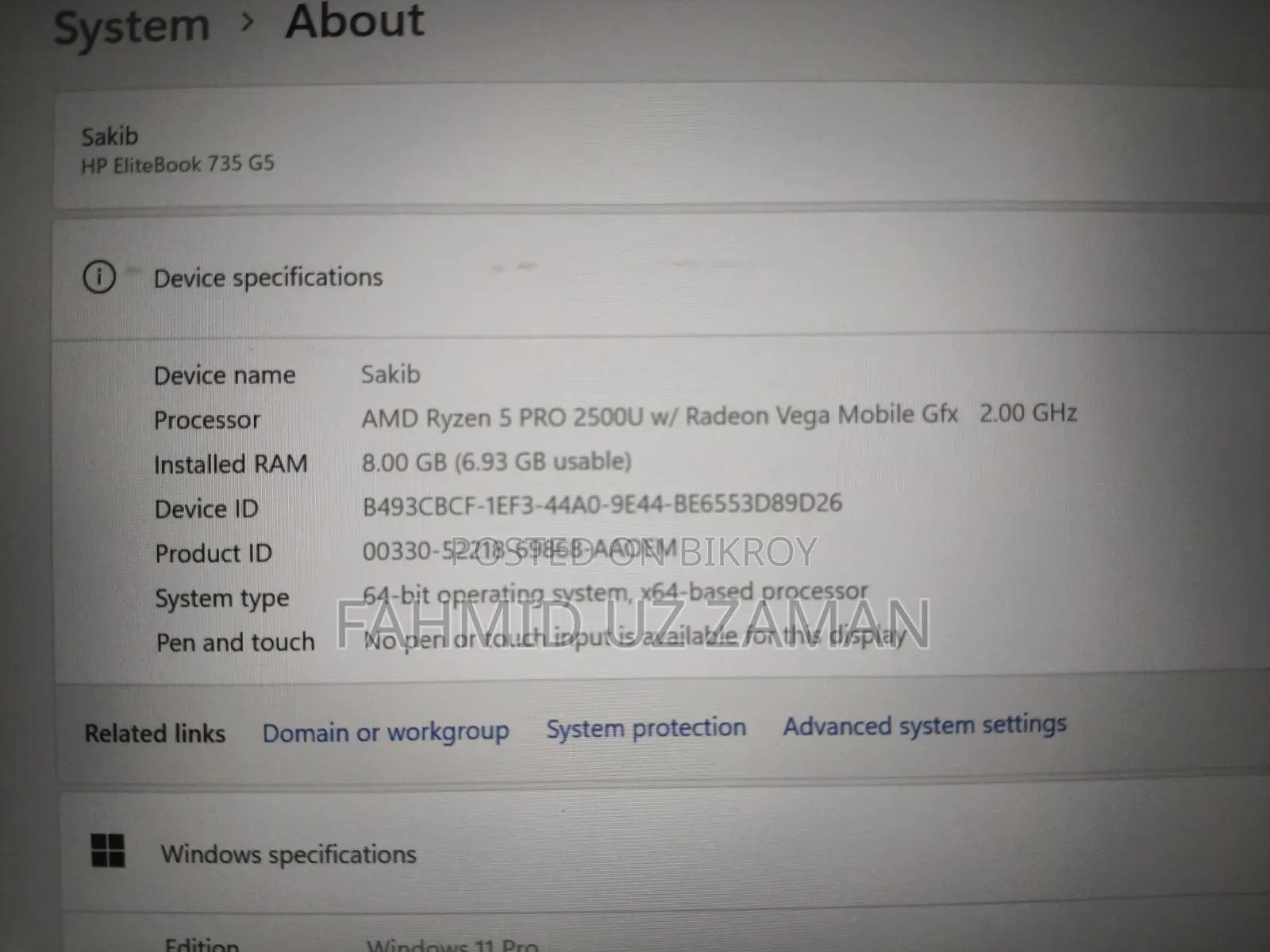Click the 'Installed RAM' label

pyautogui.click(x=231, y=464)
